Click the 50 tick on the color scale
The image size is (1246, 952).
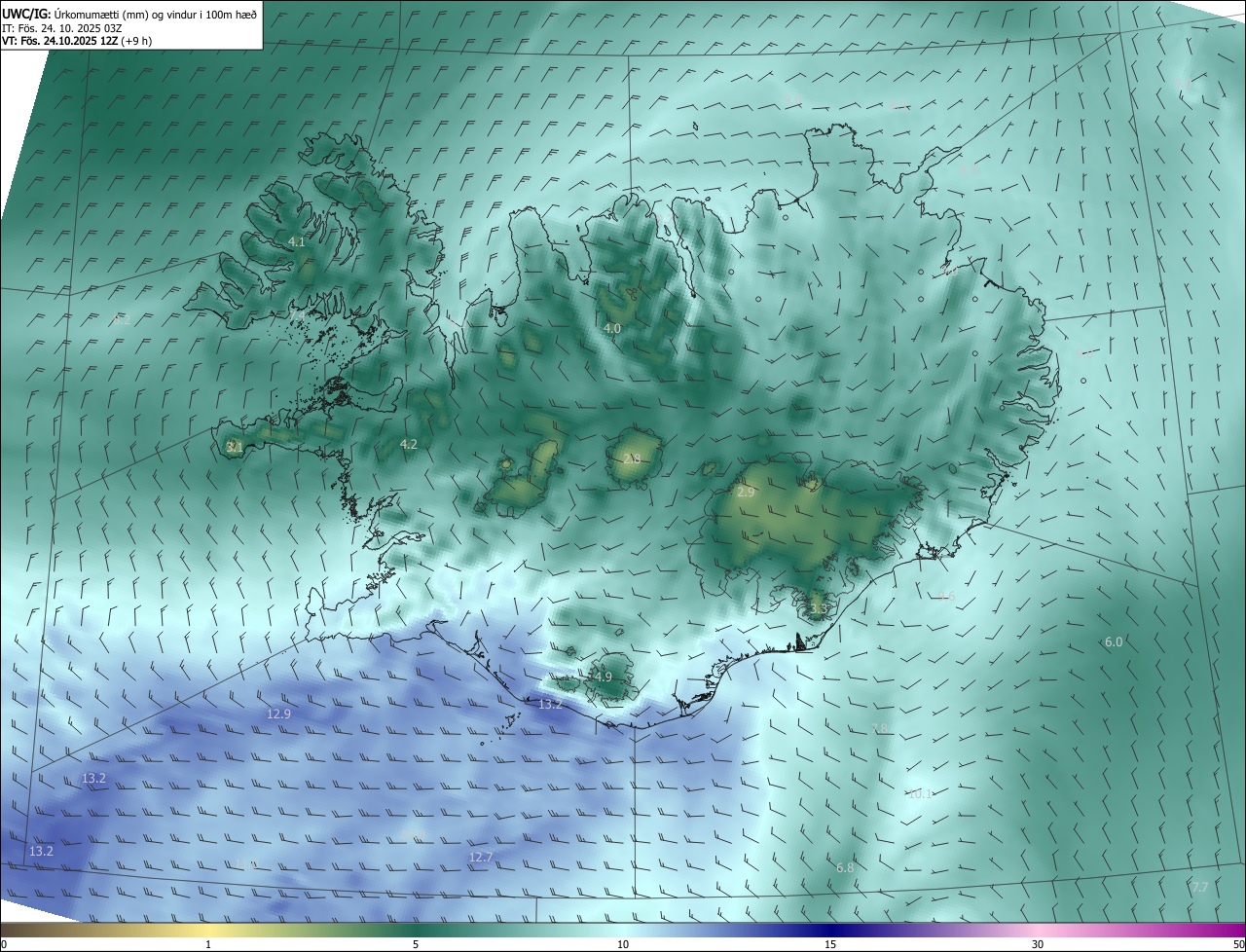pyautogui.click(x=1238, y=944)
